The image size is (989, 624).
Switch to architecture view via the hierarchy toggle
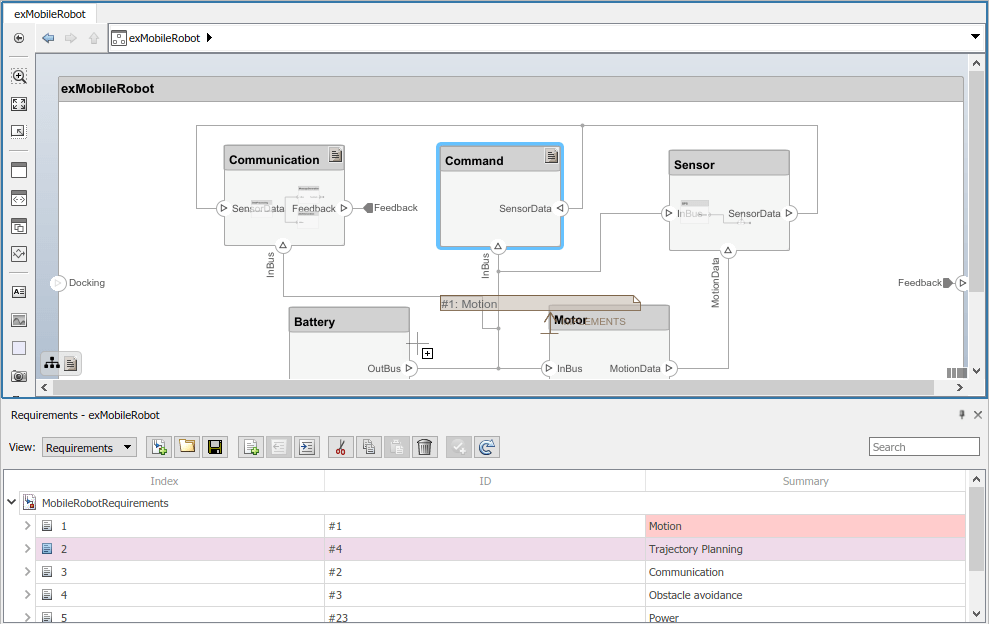click(51, 363)
